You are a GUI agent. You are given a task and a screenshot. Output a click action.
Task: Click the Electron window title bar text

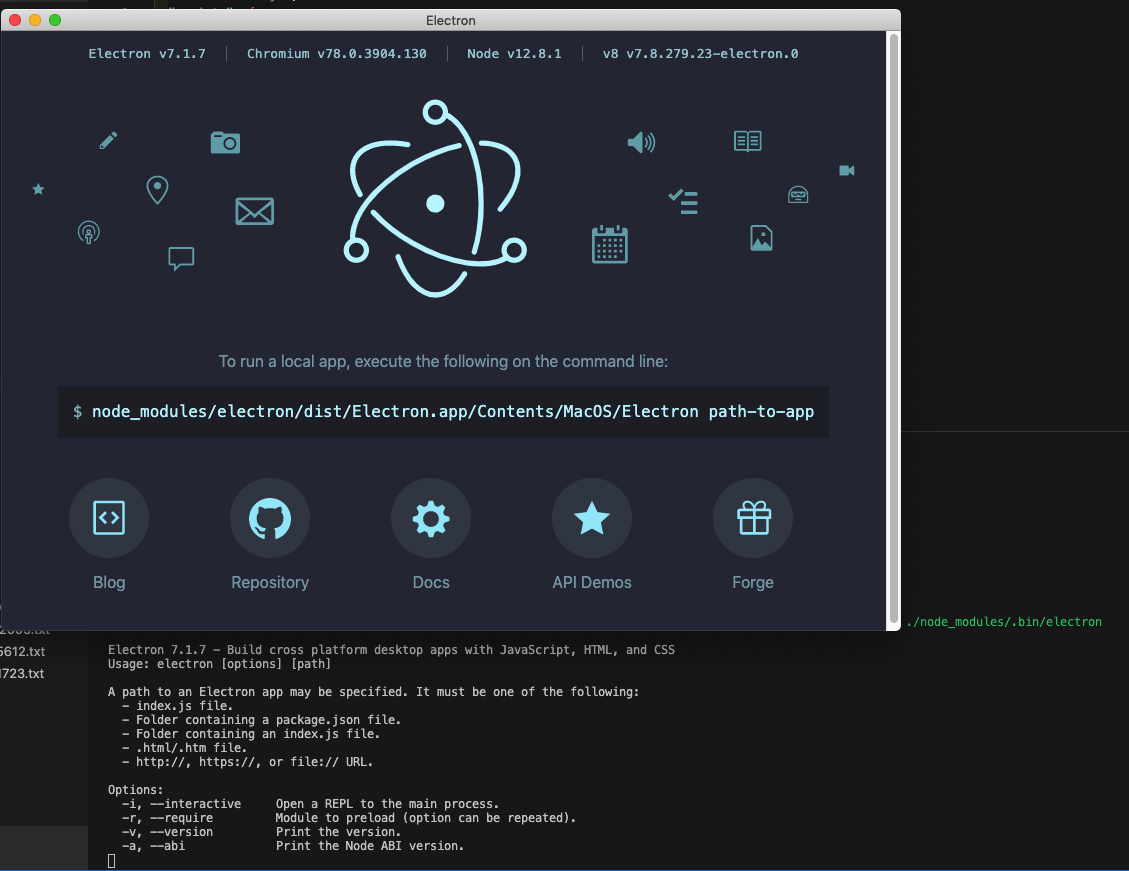pos(451,20)
